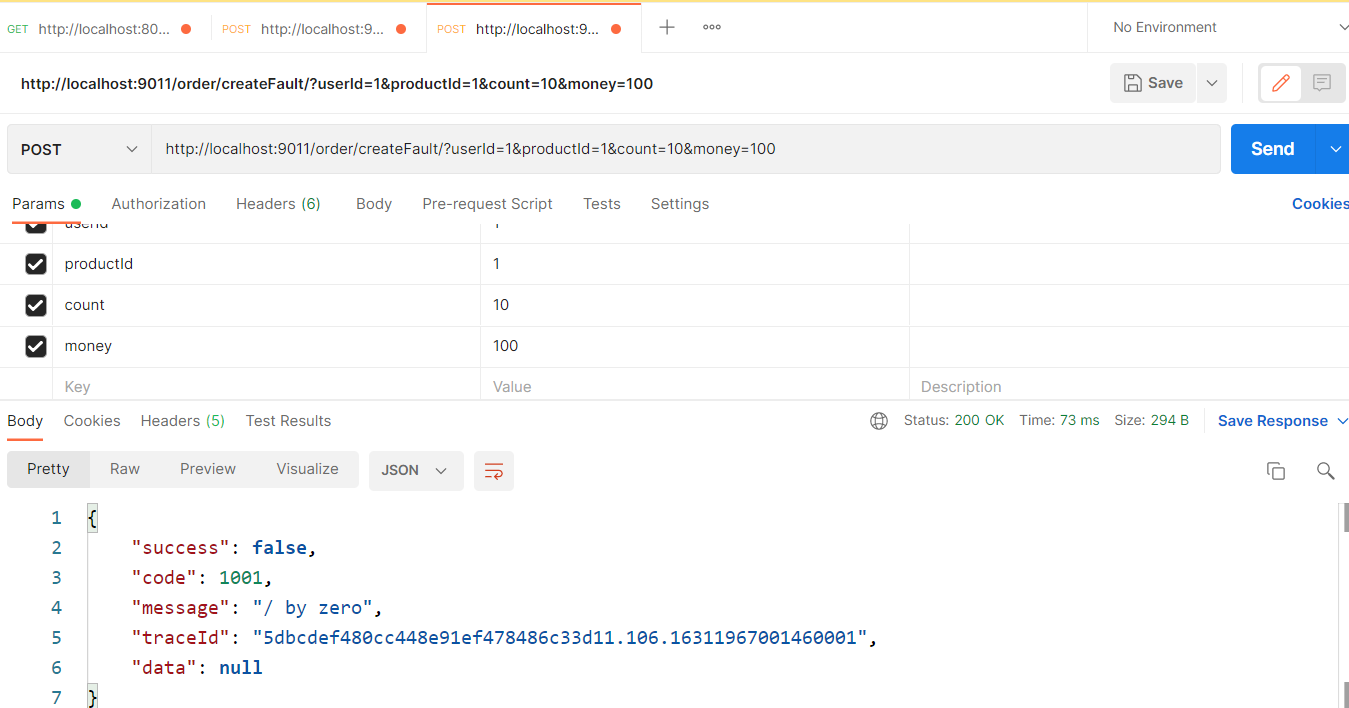The image size is (1349, 708).
Task: Click the blue Send button
Action: pos(1273,149)
